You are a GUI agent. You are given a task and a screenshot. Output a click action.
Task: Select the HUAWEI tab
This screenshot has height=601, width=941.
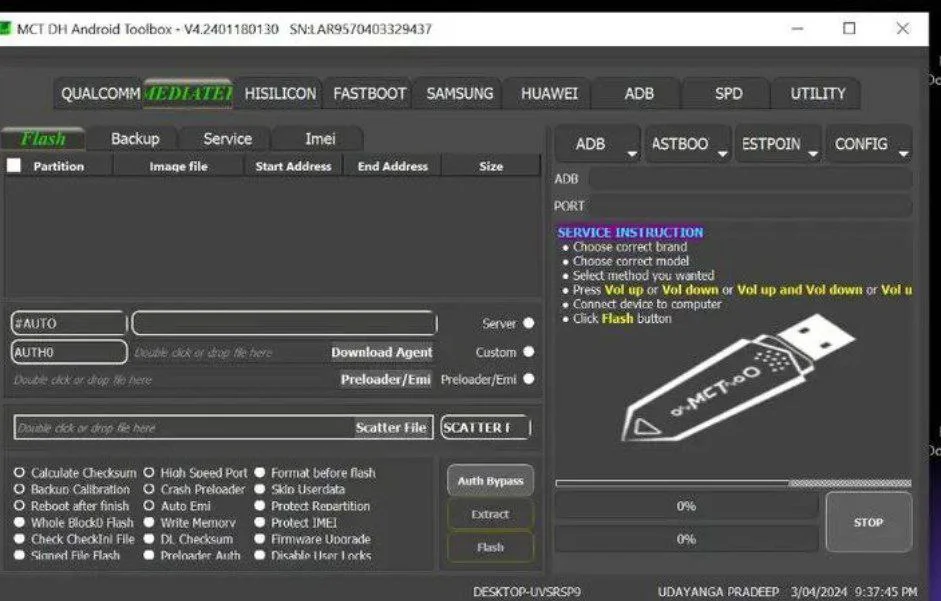tap(549, 94)
